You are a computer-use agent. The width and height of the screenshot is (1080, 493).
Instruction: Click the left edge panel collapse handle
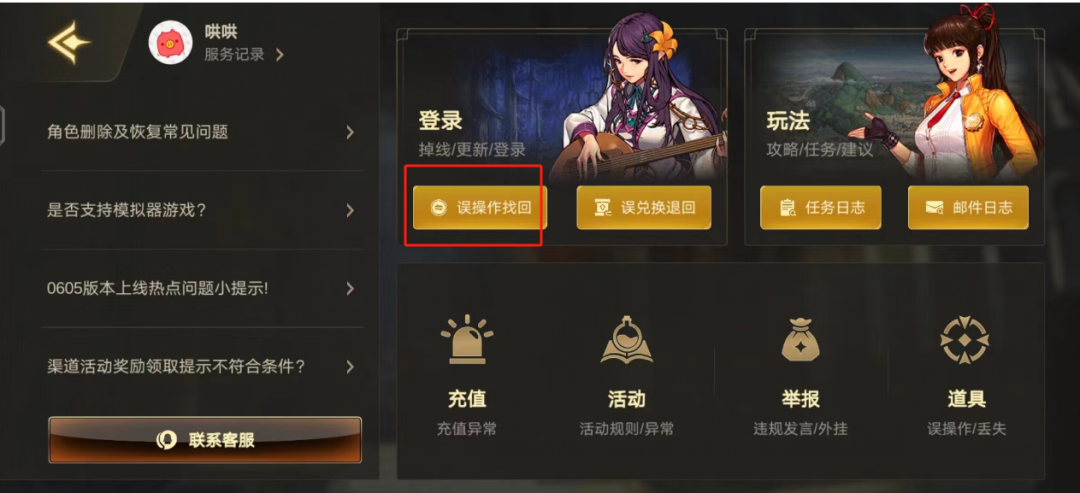pyautogui.click(x=2, y=125)
